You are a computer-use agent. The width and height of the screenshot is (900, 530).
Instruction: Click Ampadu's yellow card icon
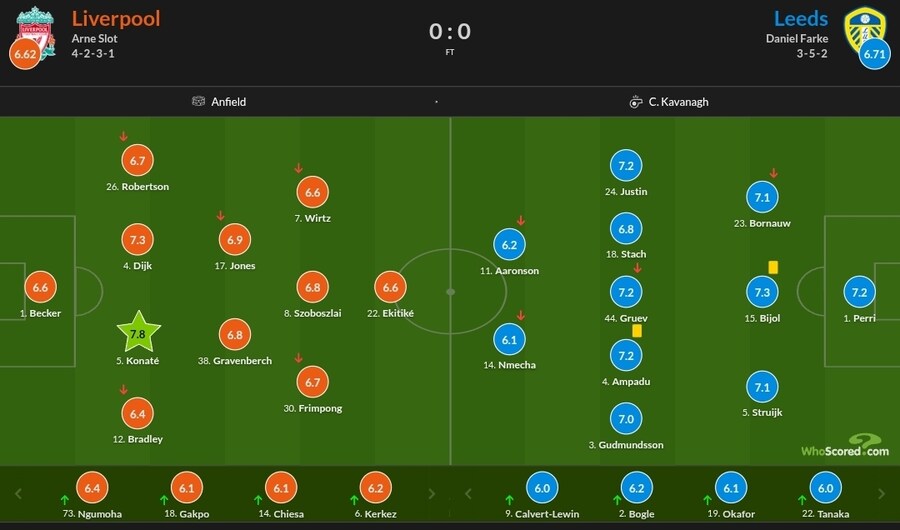[x=636, y=330]
